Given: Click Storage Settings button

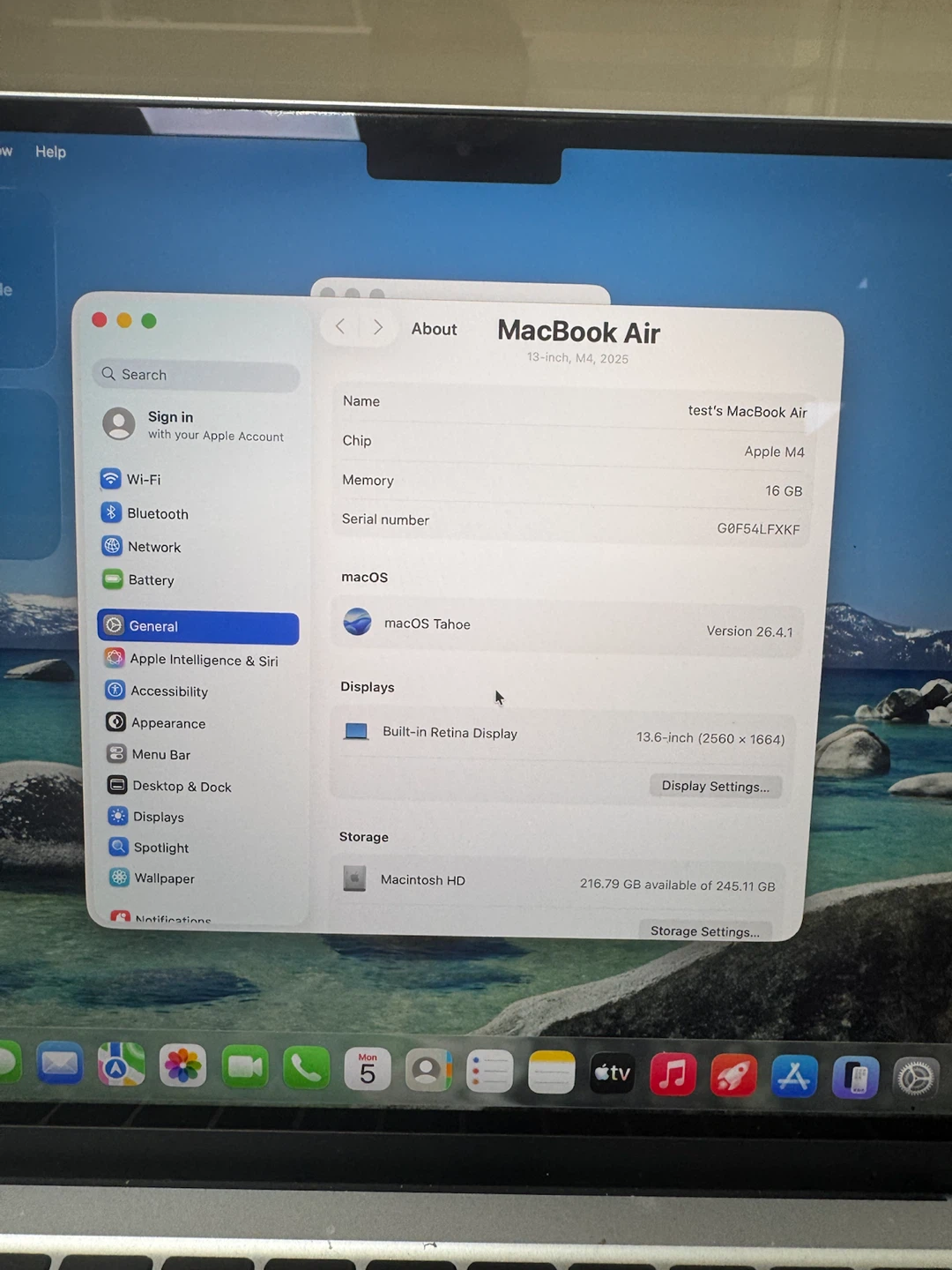Looking at the screenshot, I should (704, 931).
